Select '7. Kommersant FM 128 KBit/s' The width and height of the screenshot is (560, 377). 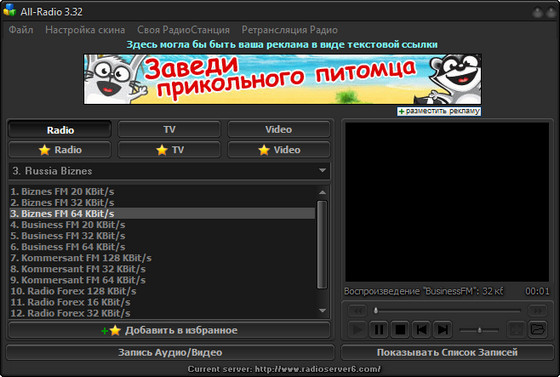pyautogui.click(x=162, y=258)
